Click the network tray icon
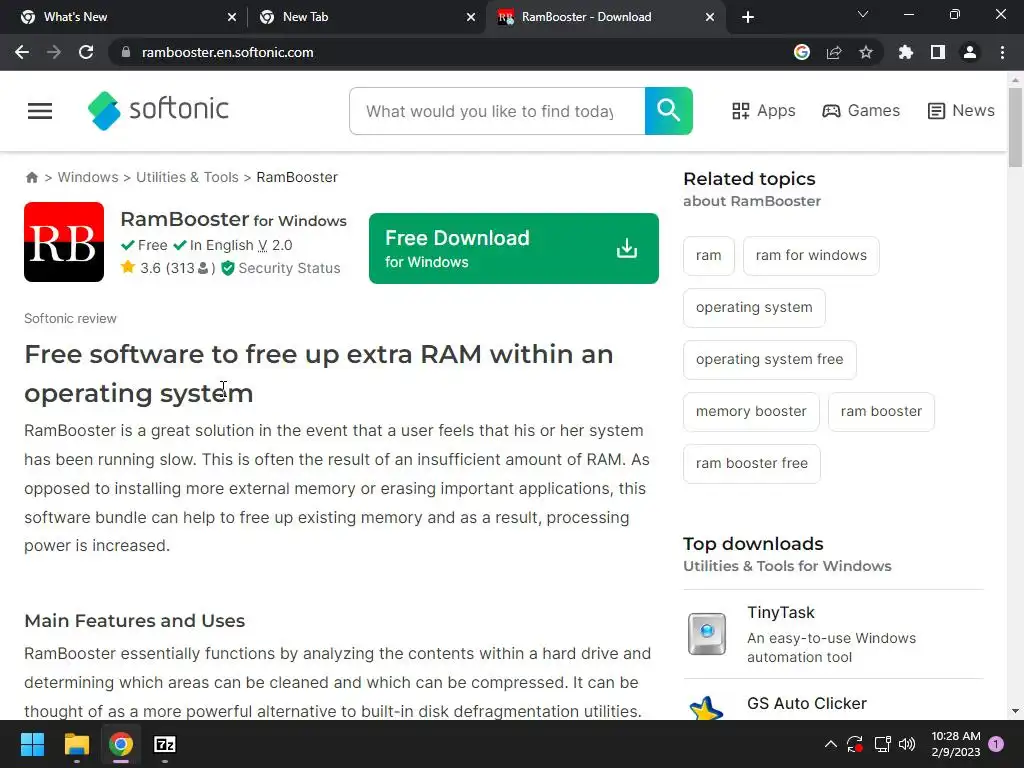 pyautogui.click(x=882, y=744)
